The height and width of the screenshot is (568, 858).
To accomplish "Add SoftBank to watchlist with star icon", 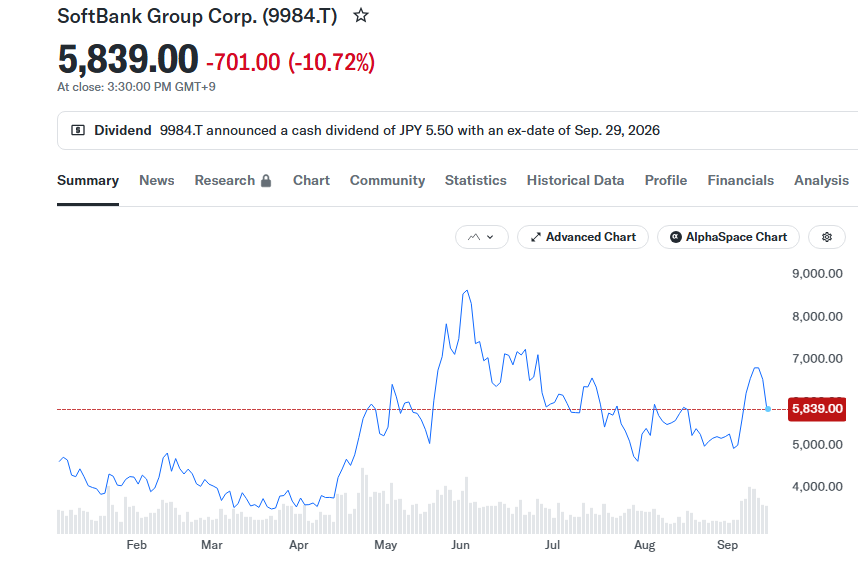I will [x=361, y=15].
